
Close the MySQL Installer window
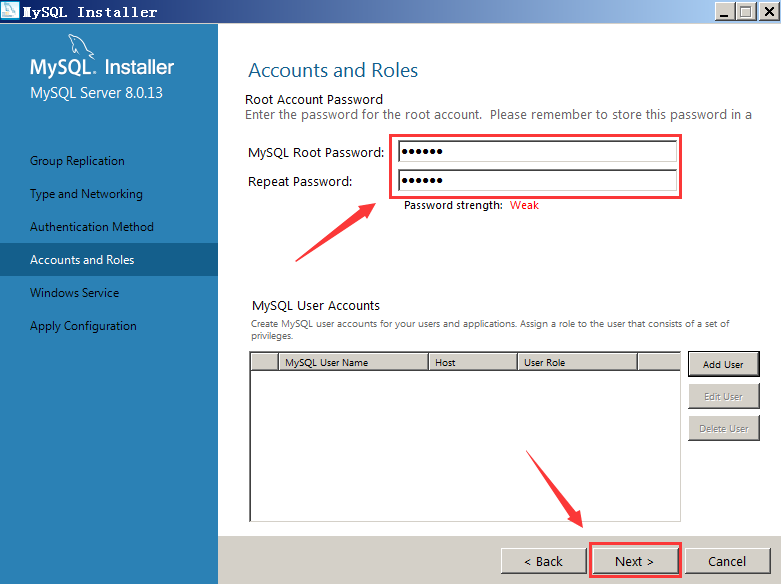pos(769,11)
